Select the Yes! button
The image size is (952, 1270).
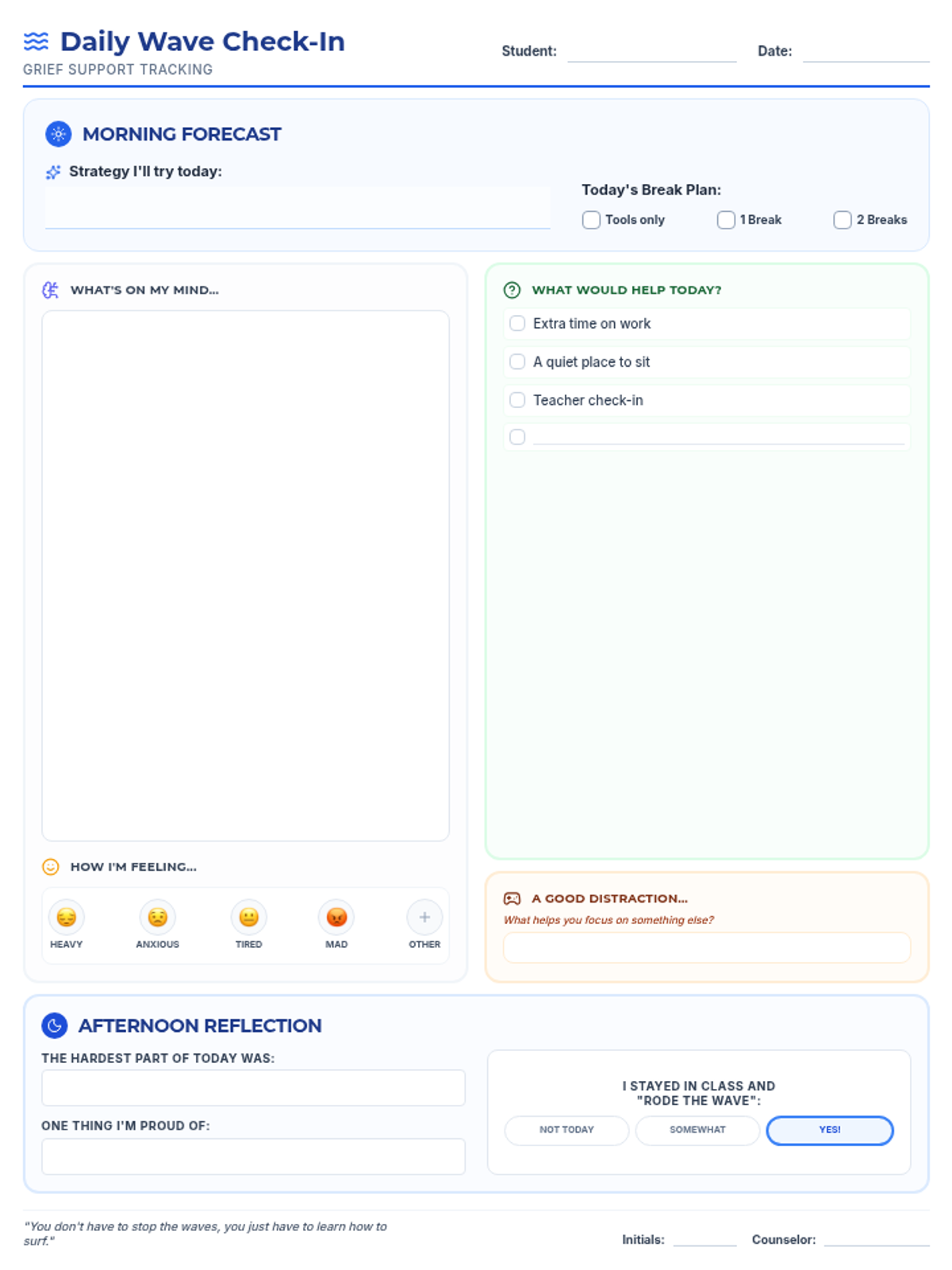pos(830,1130)
